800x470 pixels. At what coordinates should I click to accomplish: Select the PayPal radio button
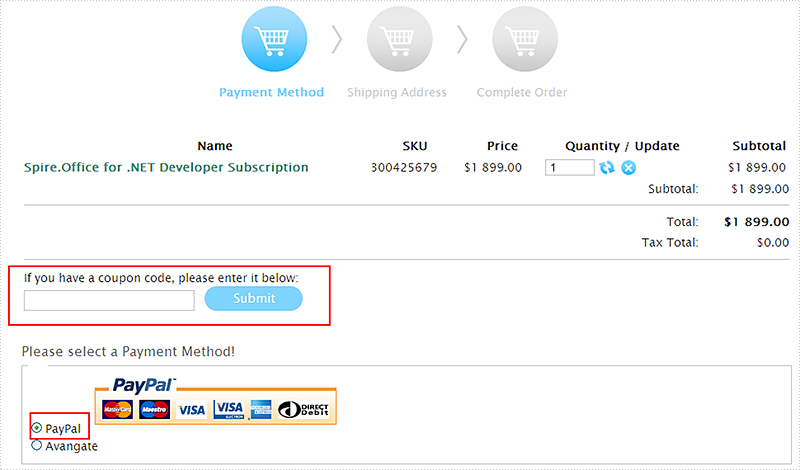(37, 428)
